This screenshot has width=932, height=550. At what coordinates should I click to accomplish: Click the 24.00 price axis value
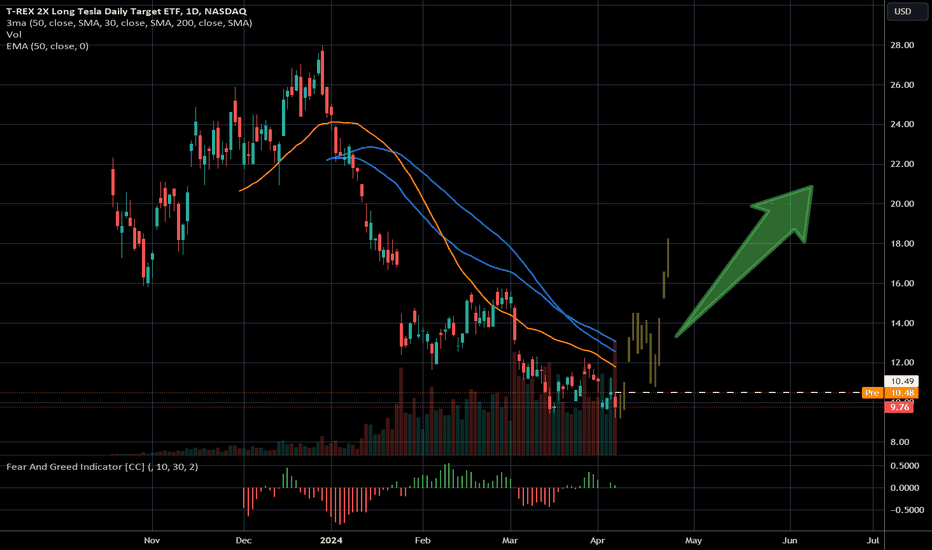pos(902,124)
